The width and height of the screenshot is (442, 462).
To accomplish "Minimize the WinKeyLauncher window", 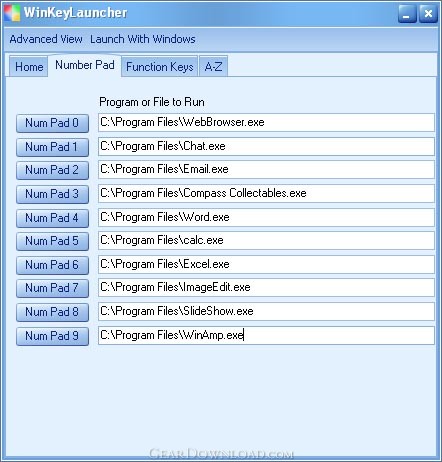I will 407,13.
